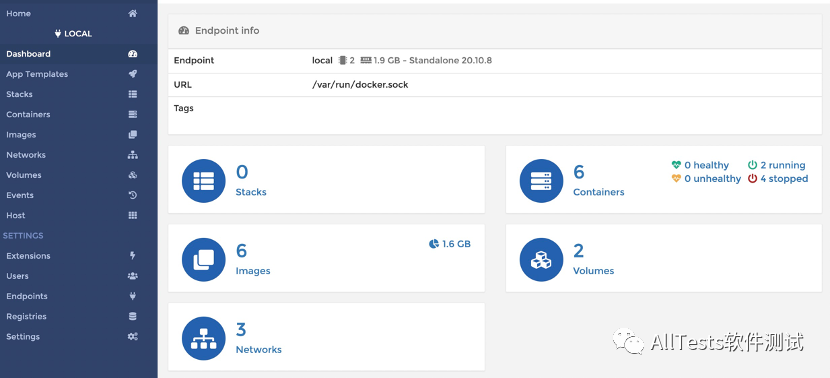This screenshot has width=830, height=378.
Task: Click the large Containers circle icon
Action: [542, 181]
